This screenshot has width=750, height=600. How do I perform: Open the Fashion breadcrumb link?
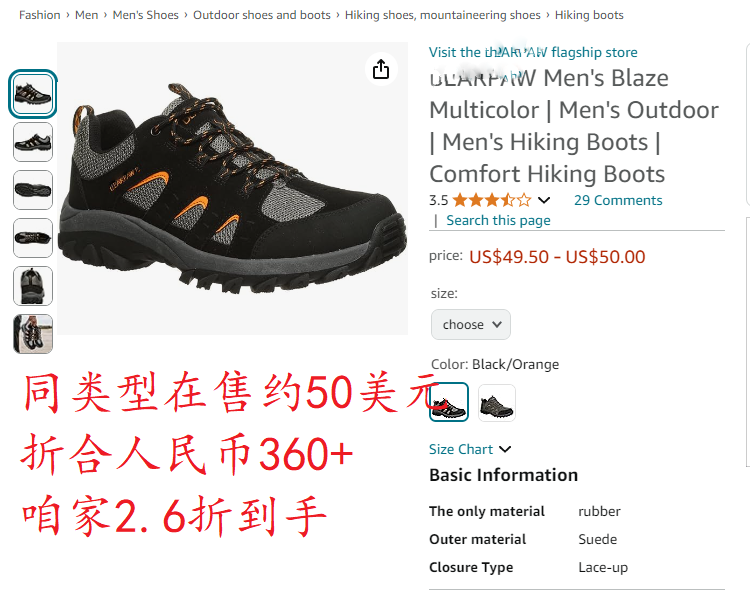click(40, 15)
